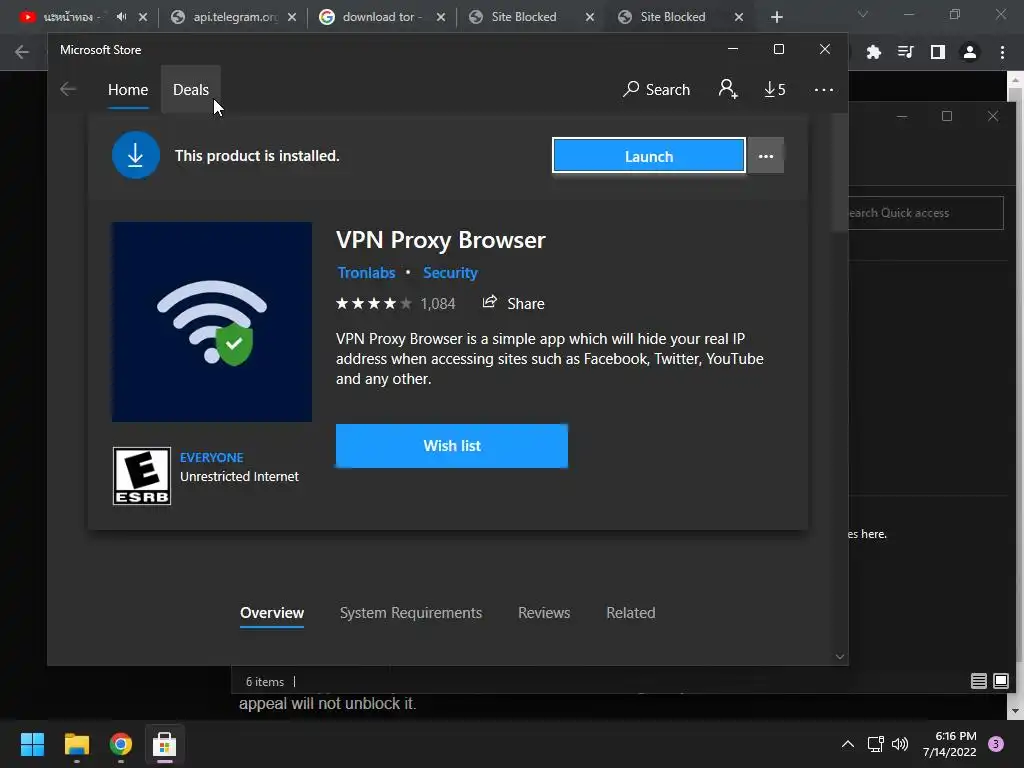Viewport: 1024px width, 768px height.
Task: Open the System Requirements tab
Action: 411,613
